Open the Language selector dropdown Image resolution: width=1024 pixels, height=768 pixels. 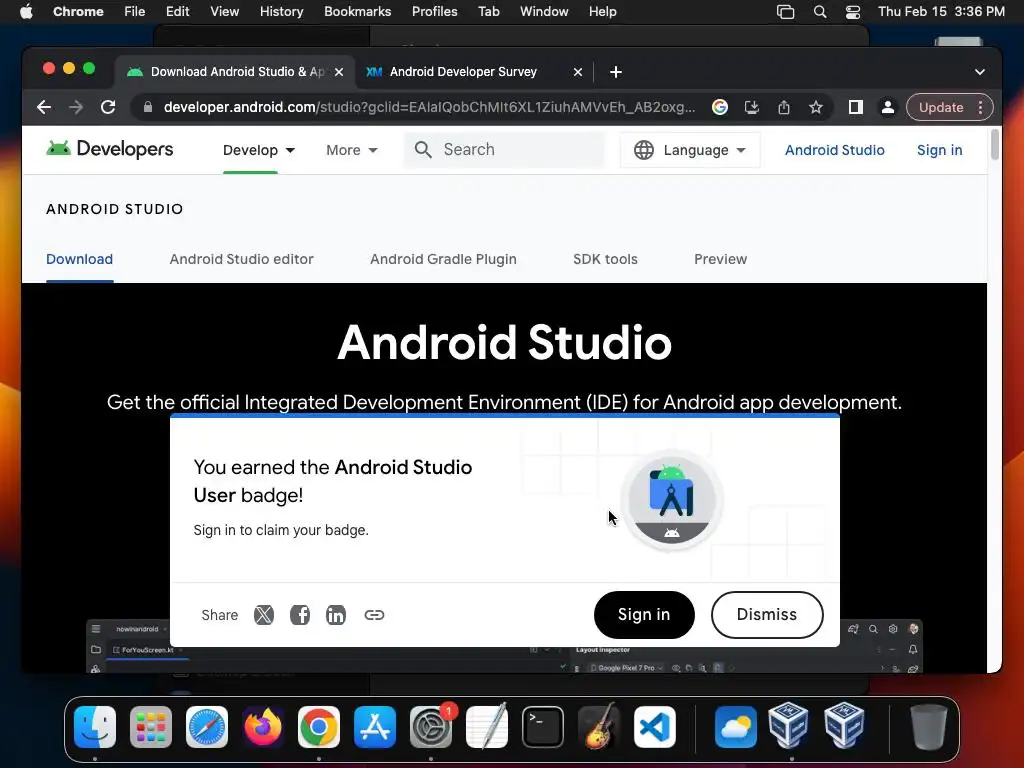tap(690, 150)
